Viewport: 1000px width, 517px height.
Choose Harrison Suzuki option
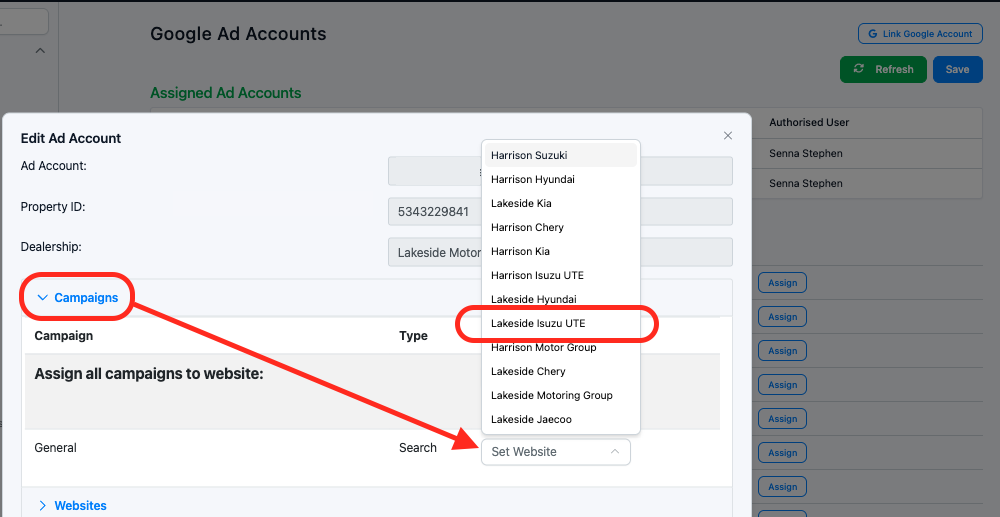pyautogui.click(x=529, y=156)
